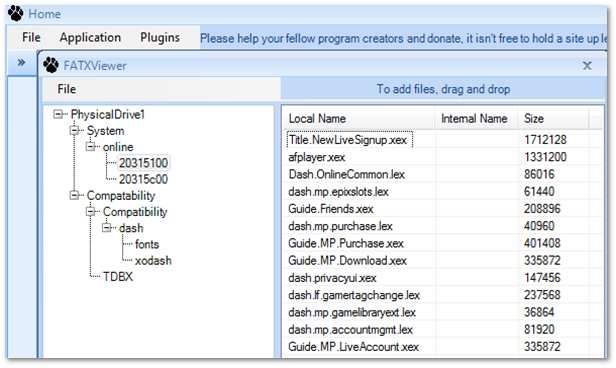This screenshot has height=368, width=616.
Task: Collapse the System tree node
Action: (74, 130)
